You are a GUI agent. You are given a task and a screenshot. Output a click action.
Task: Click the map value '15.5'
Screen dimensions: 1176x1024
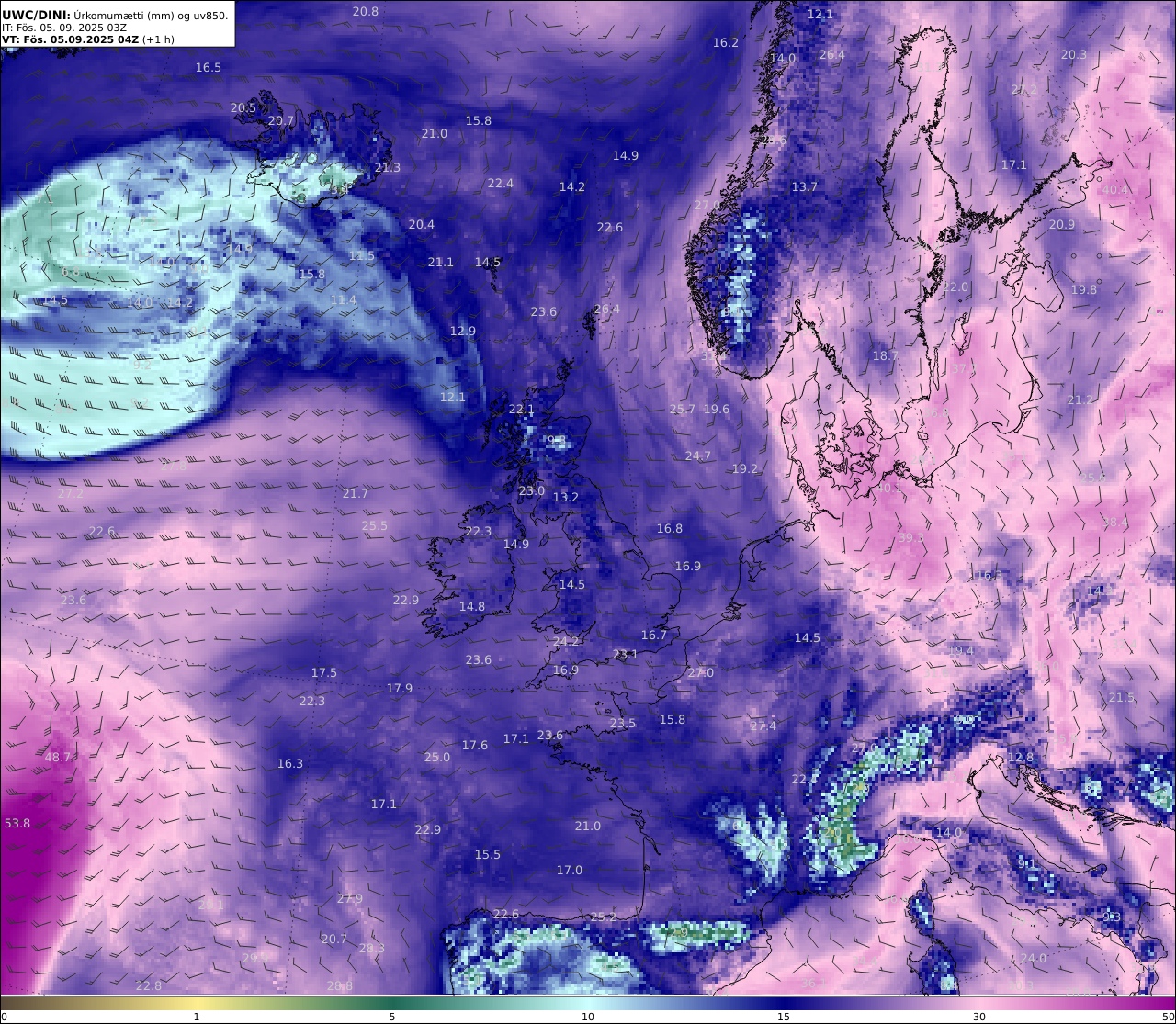click(x=488, y=855)
